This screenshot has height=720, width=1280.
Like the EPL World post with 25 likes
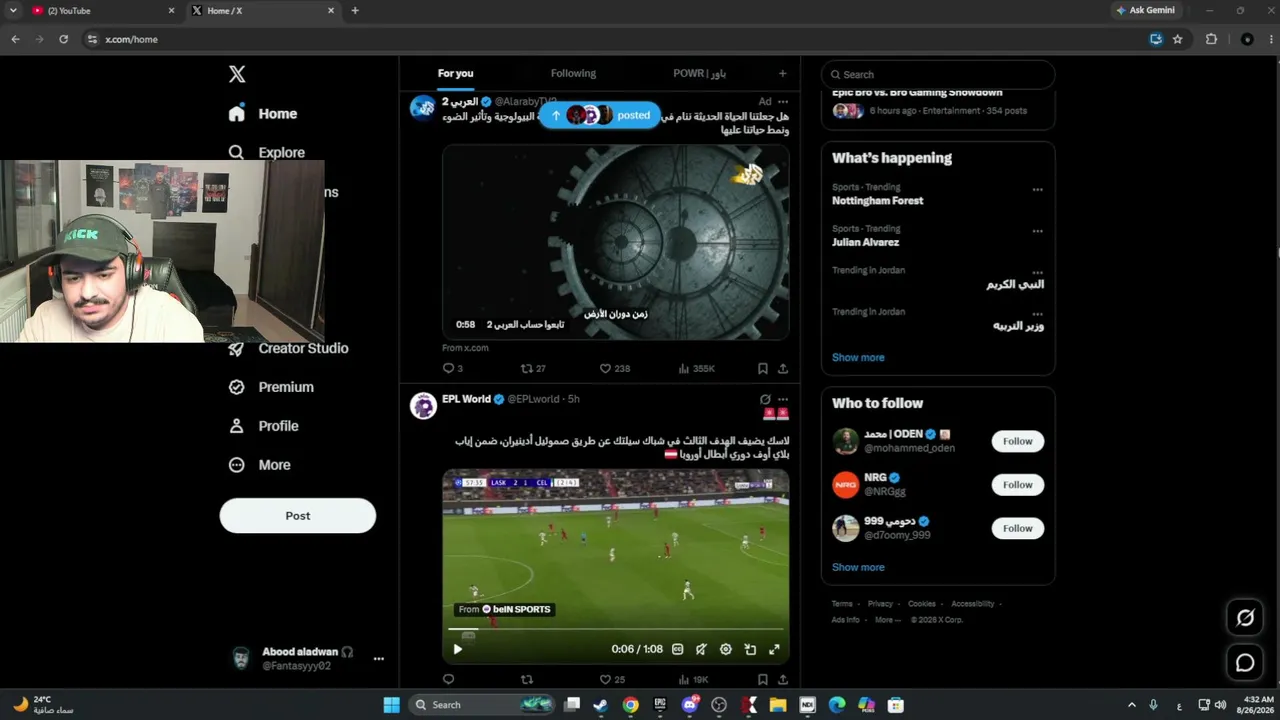(611, 679)
